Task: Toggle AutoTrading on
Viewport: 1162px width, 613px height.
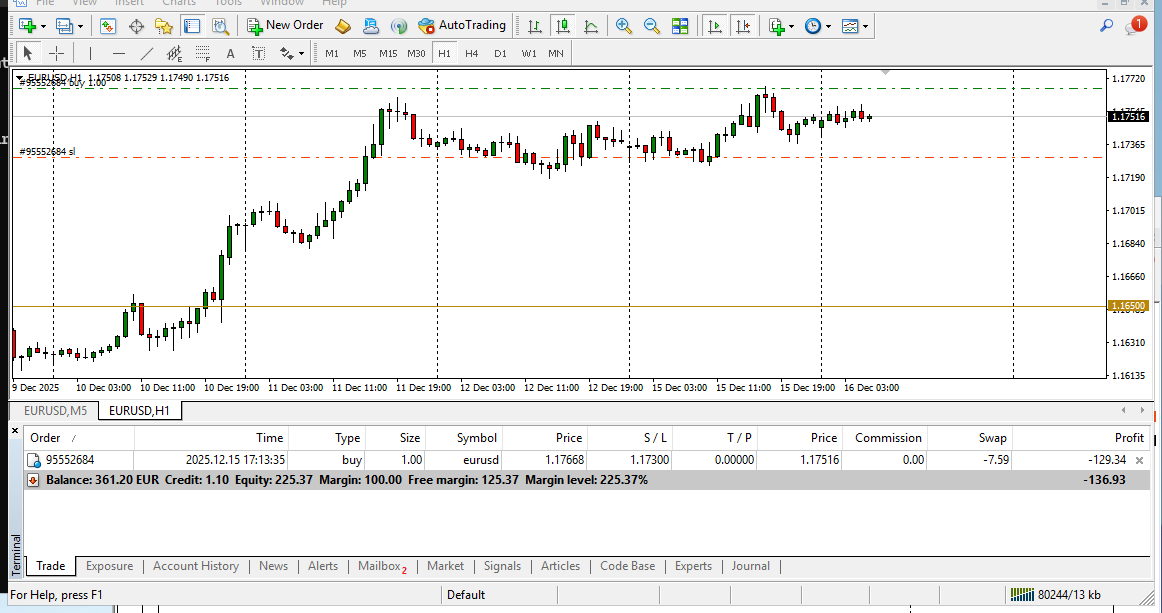Action: tap(462, 26)
